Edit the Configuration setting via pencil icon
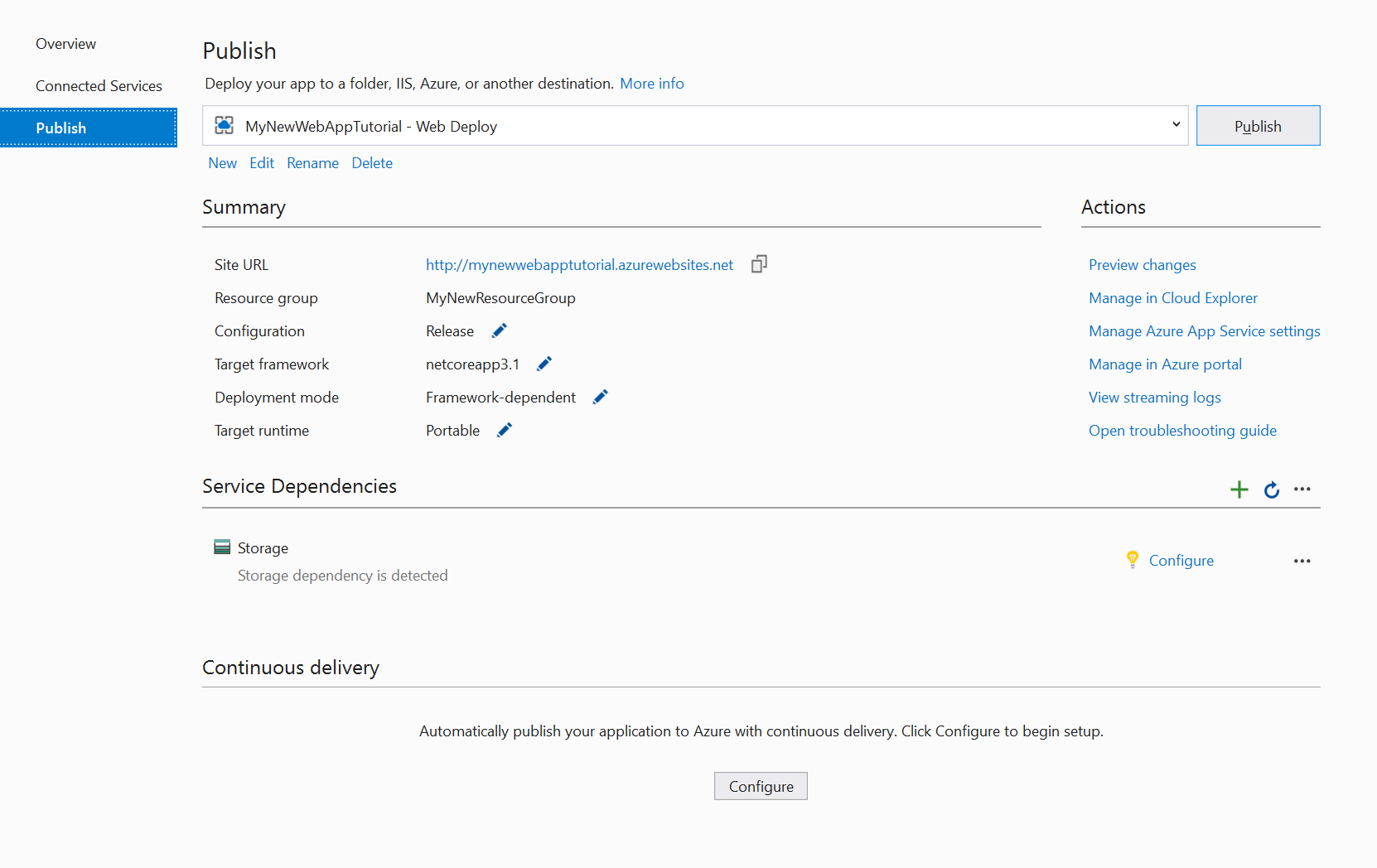The width and height of the screenshot is (1377, 868). coord(499,330)
